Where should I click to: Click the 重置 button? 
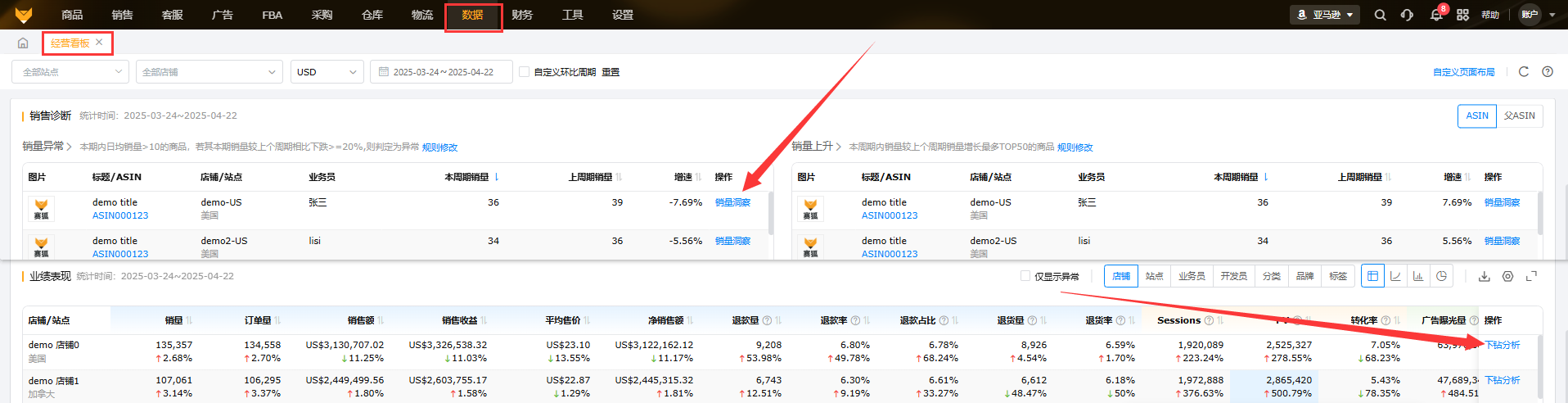coord(611,72)
